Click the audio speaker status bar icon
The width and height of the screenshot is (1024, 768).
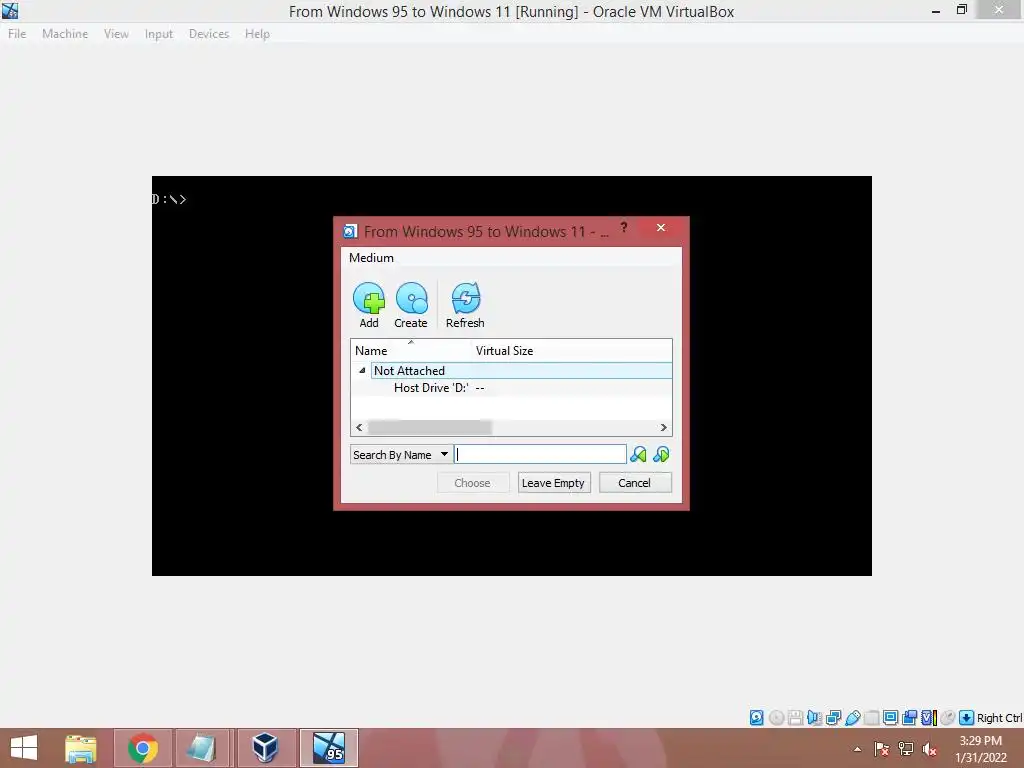[814, 718]
